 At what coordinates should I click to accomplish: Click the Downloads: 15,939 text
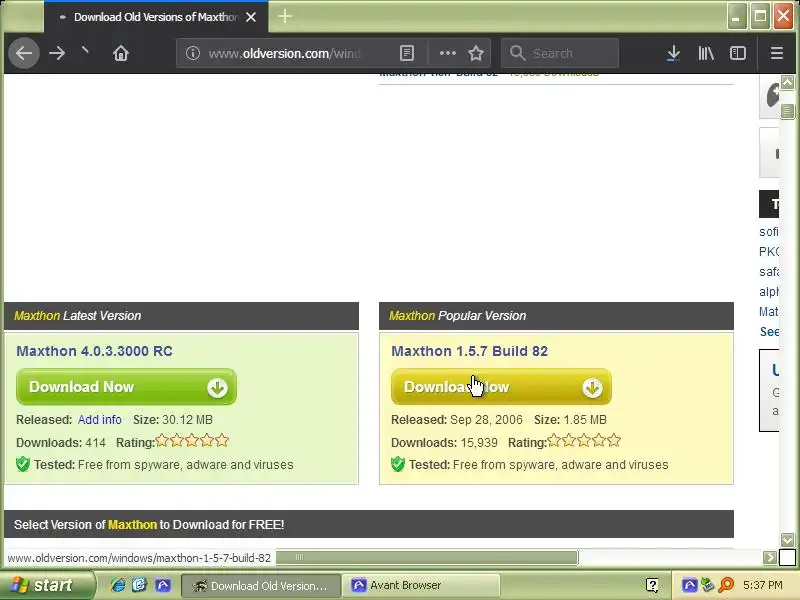[x=444, y=442]
